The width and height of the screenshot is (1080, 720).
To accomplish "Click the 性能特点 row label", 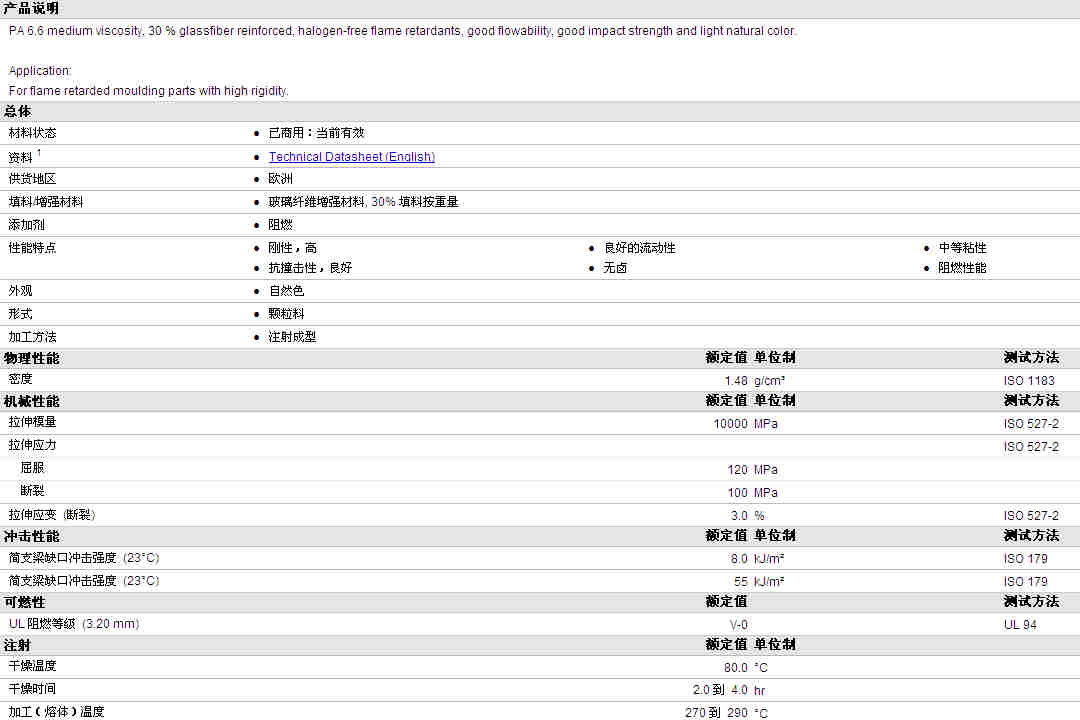I will pyautogui.click(x=32, y=248).
